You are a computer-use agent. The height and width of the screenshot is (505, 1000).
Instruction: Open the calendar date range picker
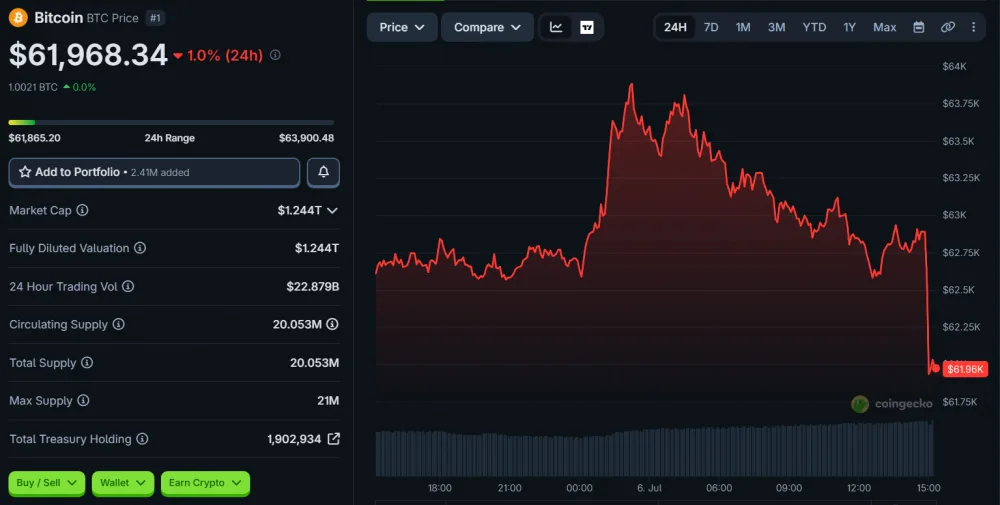[x=918, y=27]
